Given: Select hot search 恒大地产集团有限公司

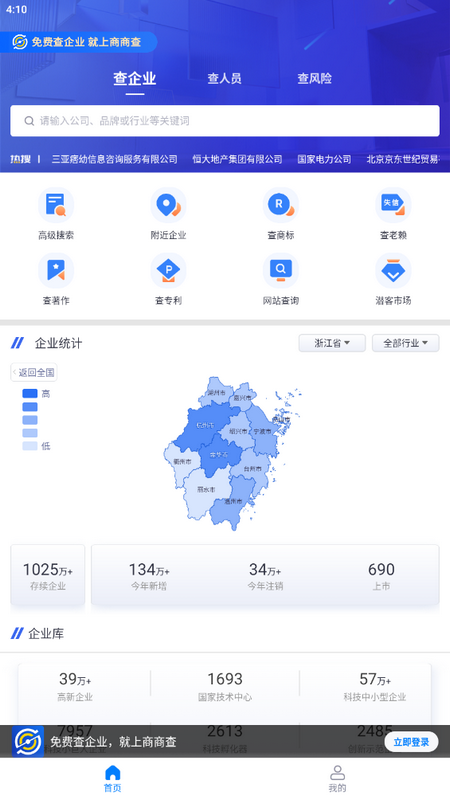Looking at the screenshot, I should (x=237, y=159).
